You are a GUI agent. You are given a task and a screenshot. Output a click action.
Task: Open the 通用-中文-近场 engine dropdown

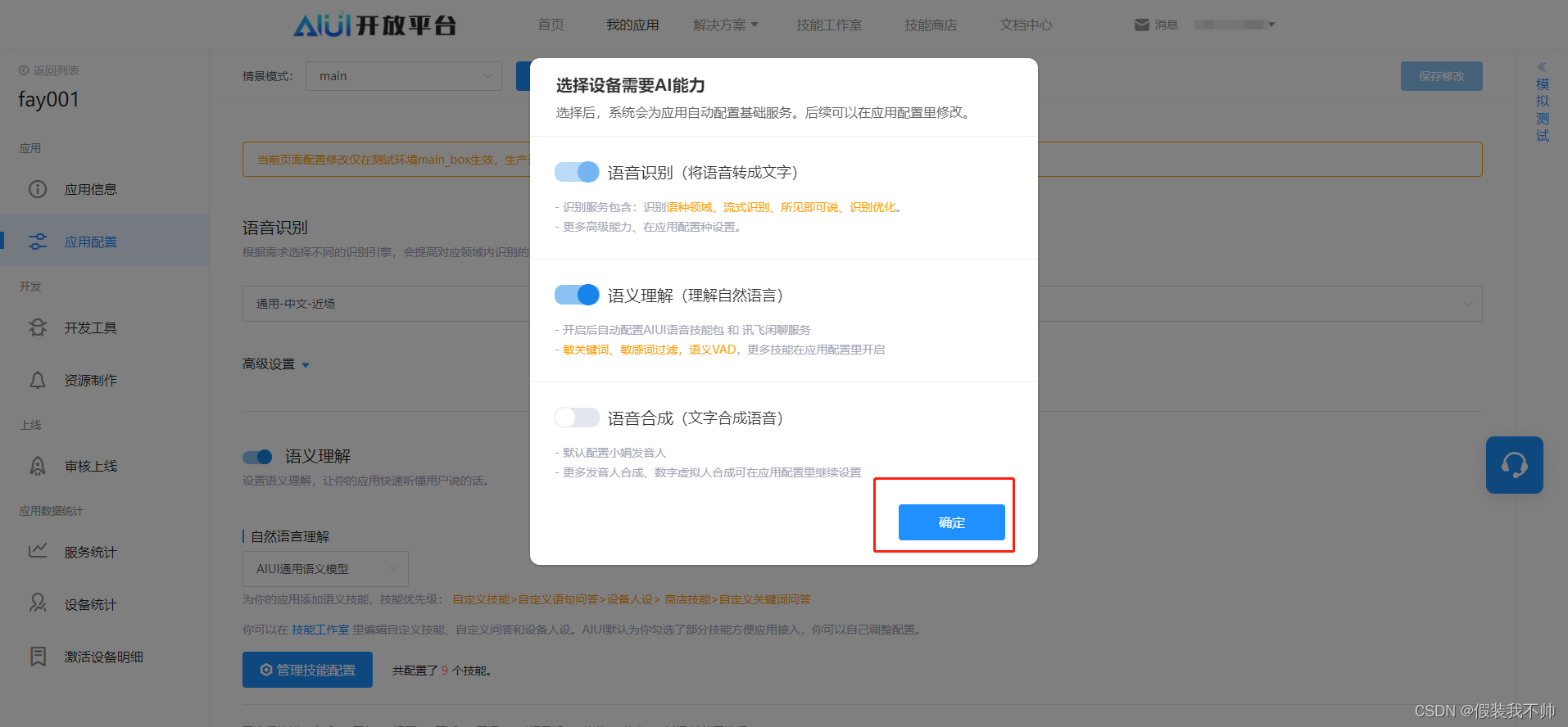tap(862, 304)
